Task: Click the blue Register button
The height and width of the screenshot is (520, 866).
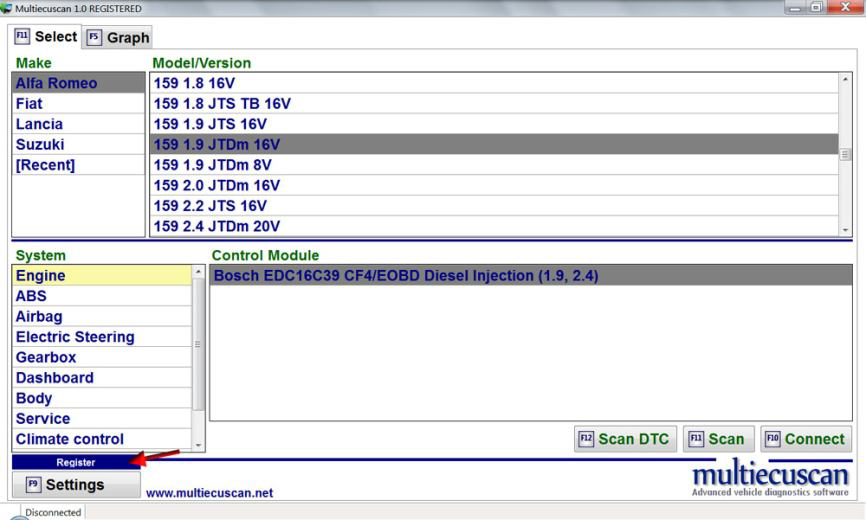Action: [76, 463]
